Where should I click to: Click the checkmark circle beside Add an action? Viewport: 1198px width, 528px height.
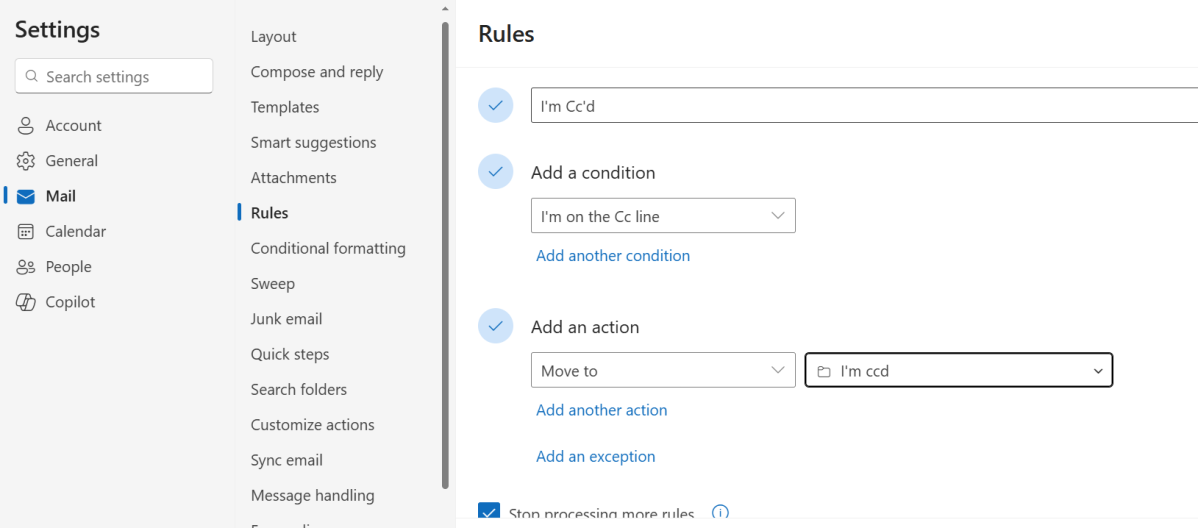tap(495, 326)
